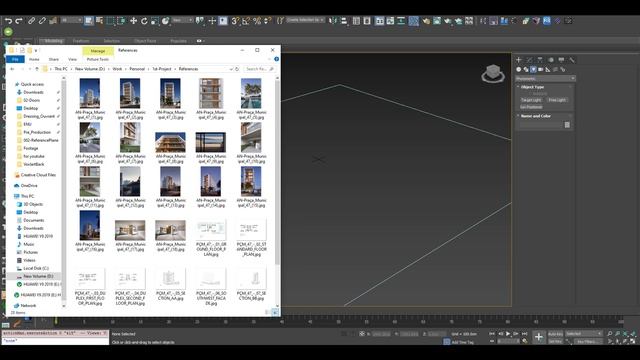This screenshot has height=360, width=640.
Task: Click the Set Key button
Action: pyautogui.click(x=555, y=341)
